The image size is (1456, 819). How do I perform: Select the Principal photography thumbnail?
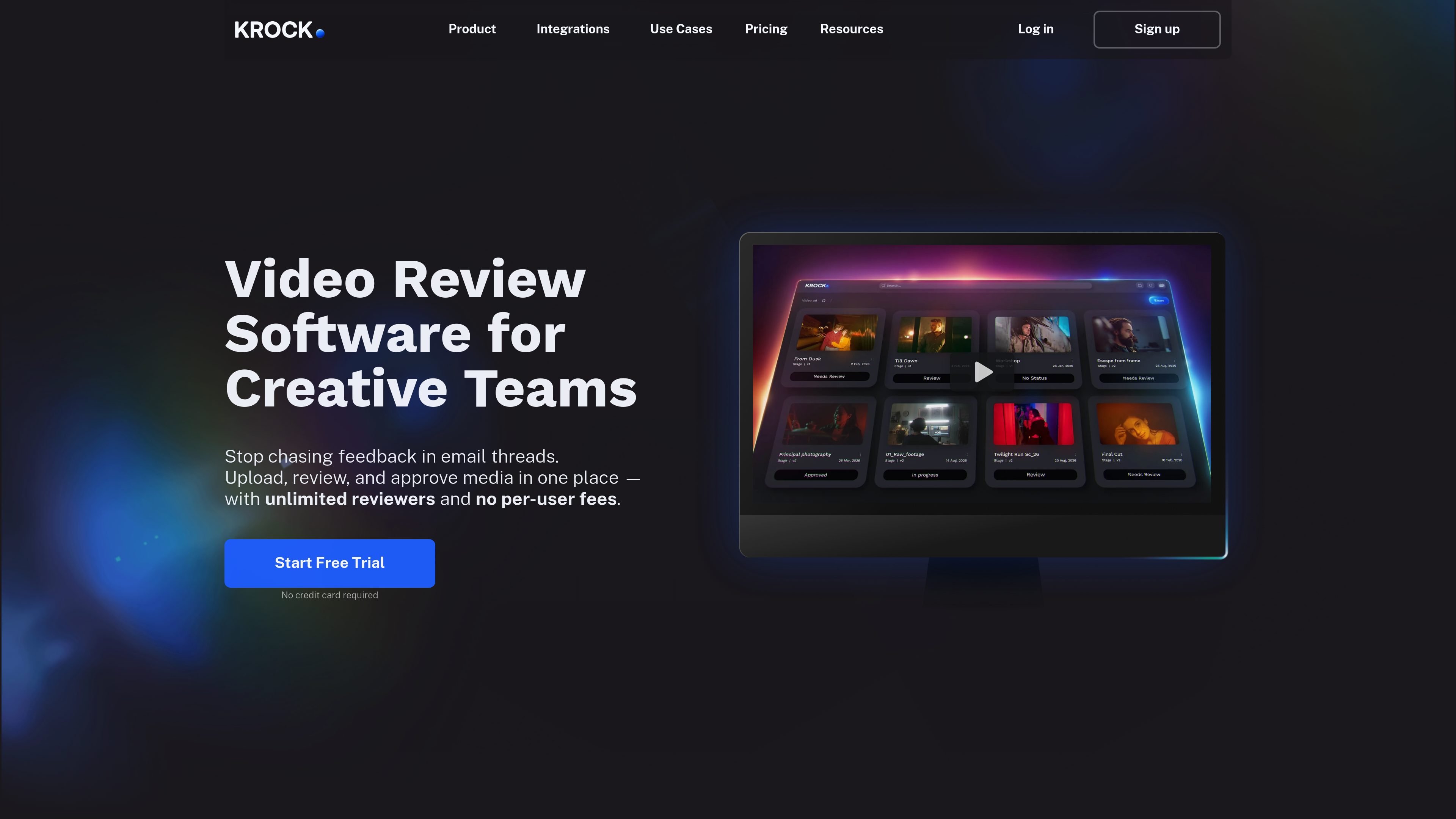tap(826, 424)
